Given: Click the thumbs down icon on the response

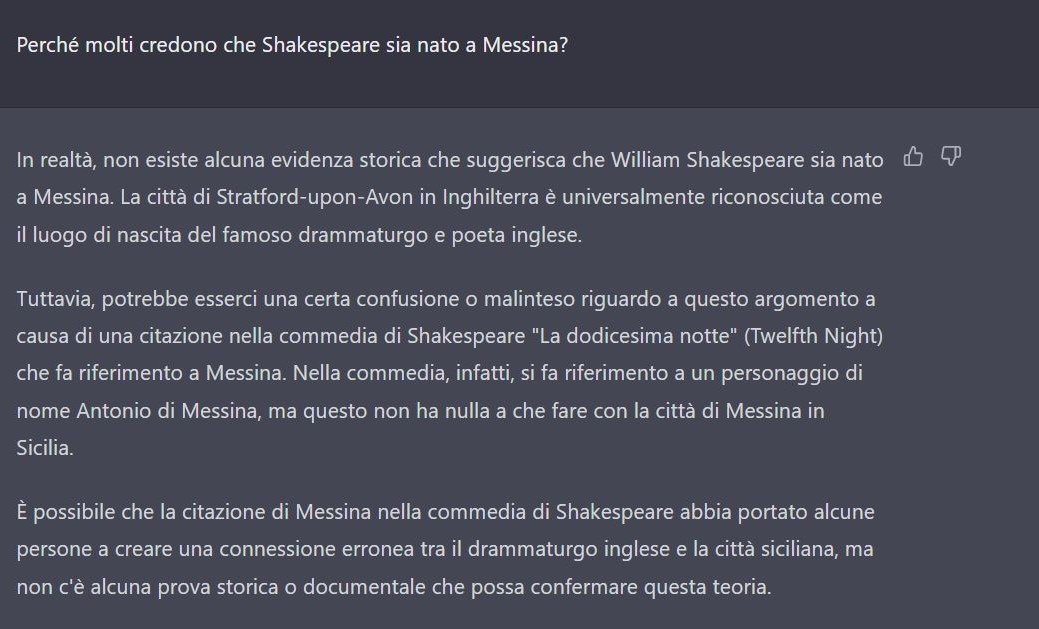Looking at the screenshot, I should tap(951, 156).
